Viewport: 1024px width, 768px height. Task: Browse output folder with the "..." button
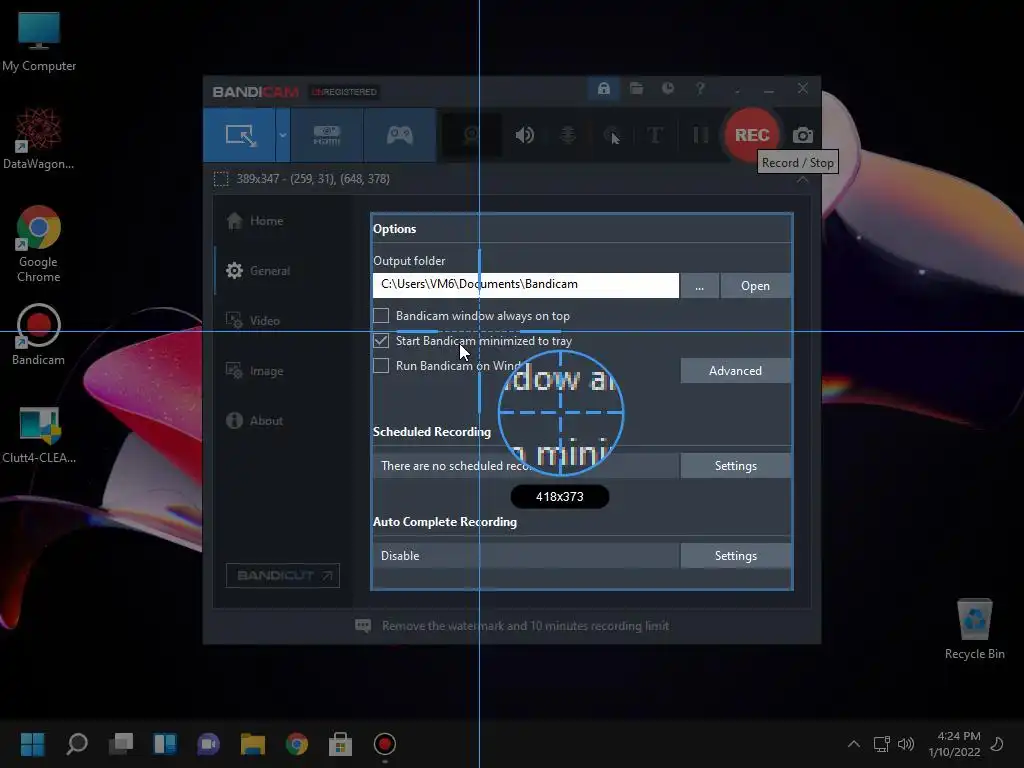[x=699, y=285]
